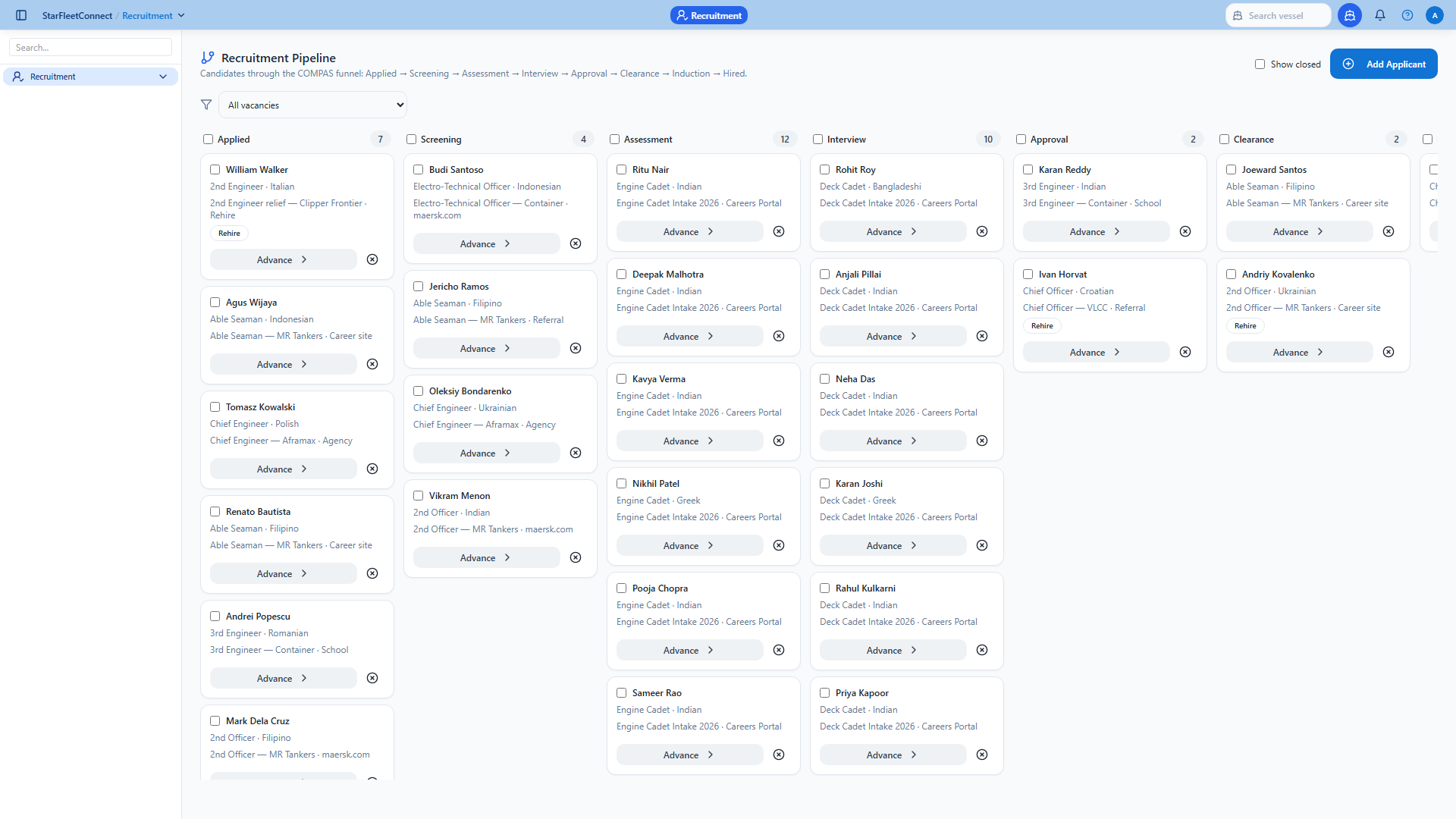The width and height of the screenshot is (1456, 819).
Task: Open the All vacancies dropdown
Action: [x=312, y=105]
